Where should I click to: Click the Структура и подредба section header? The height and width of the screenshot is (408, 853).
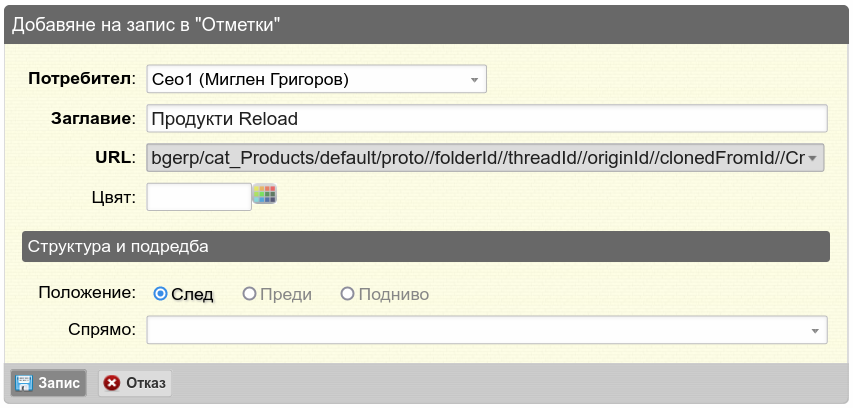426,246
